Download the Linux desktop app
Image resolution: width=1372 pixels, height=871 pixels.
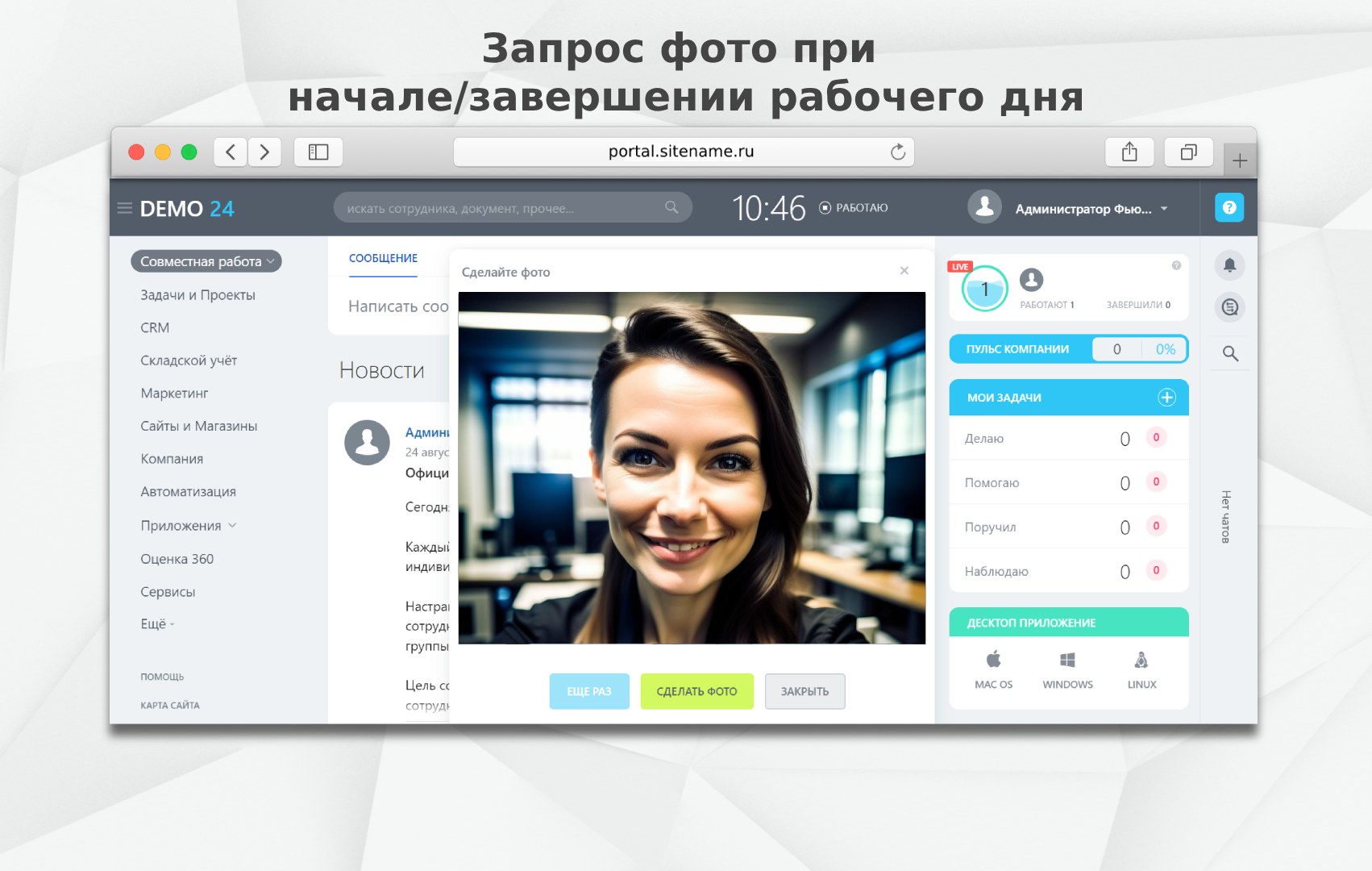1141,670
